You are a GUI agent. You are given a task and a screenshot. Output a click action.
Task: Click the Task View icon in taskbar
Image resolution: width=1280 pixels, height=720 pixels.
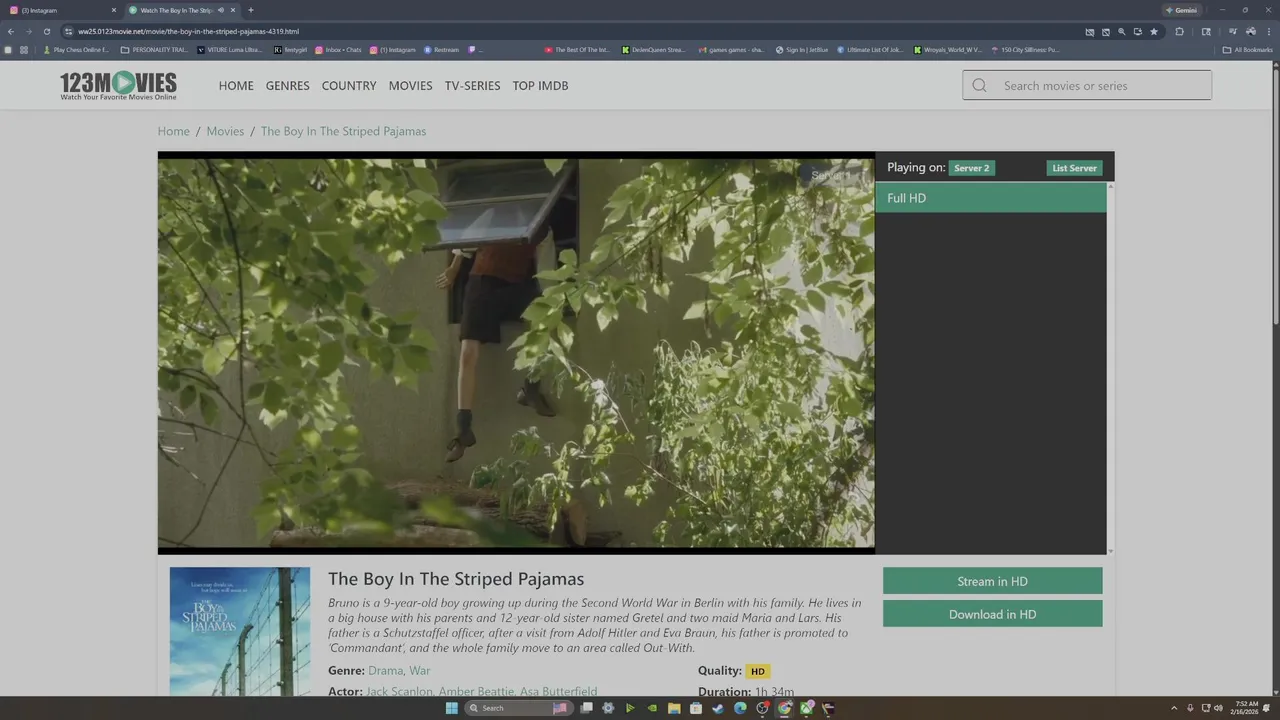(586, 708)
